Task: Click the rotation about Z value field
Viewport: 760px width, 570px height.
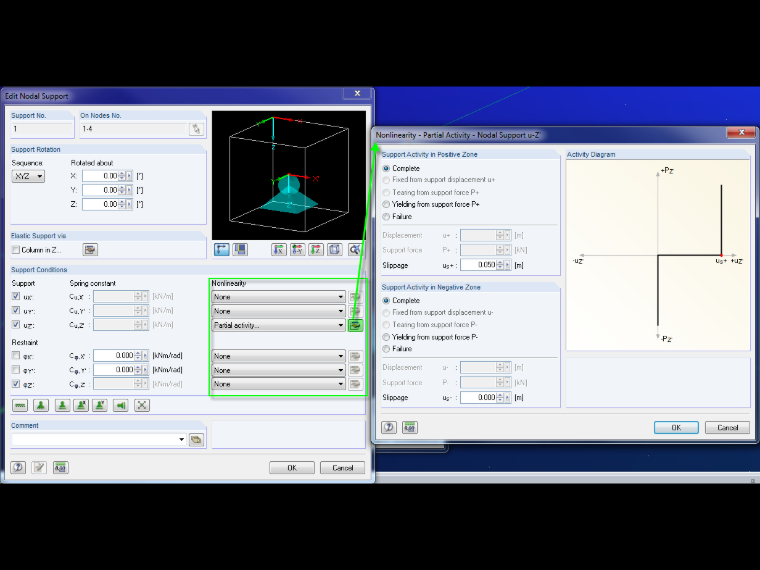Action: [101, 204]
